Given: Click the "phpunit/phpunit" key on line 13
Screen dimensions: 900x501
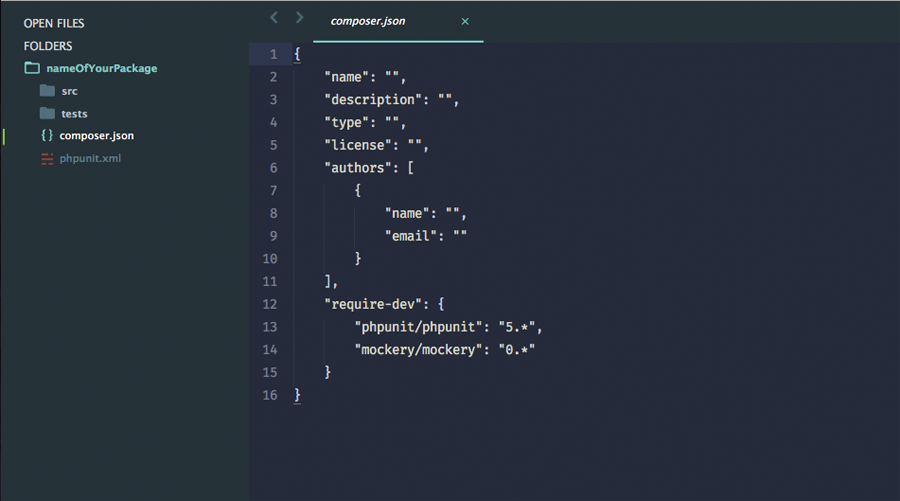Looking at the screenshot, I should click(419, 327).
